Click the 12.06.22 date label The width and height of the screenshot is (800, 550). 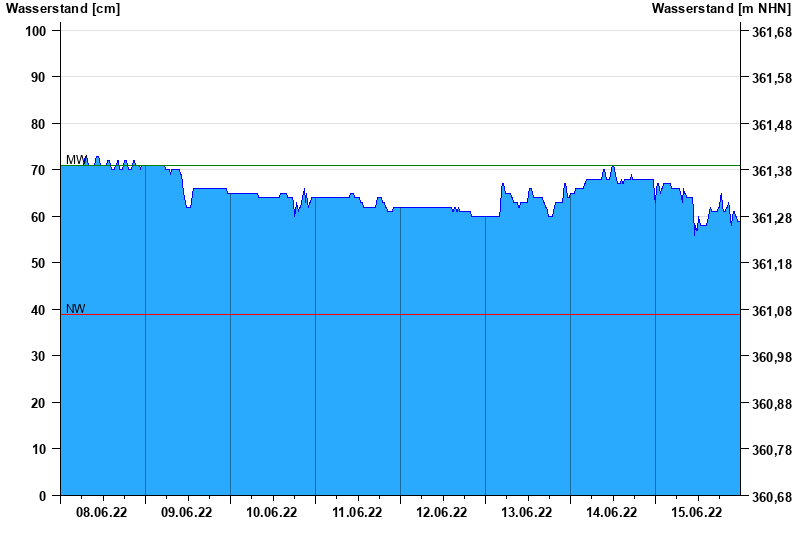click(441, 512)
